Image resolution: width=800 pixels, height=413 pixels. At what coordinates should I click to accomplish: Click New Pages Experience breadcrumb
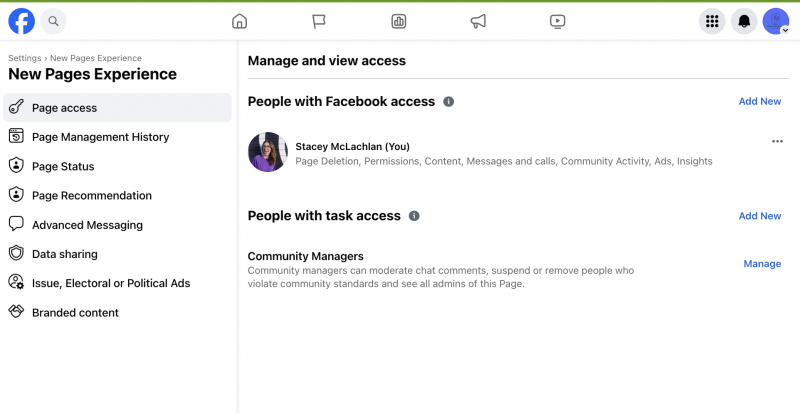point(96,58)
